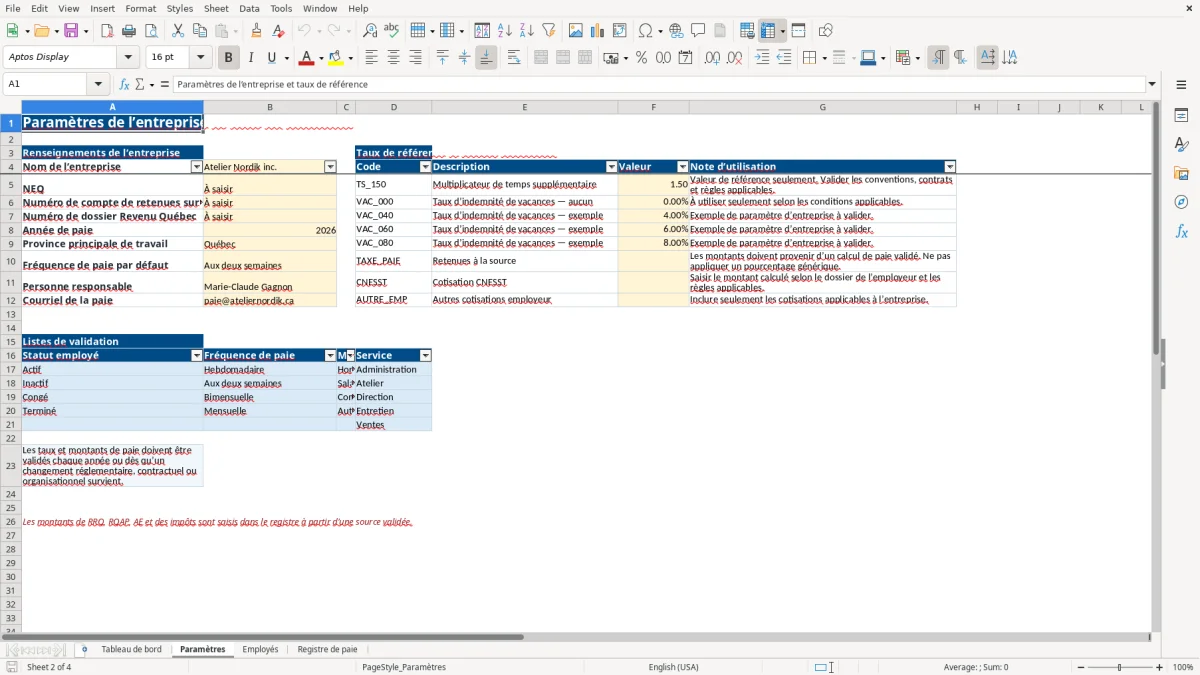Expand the Name Box dropdown

(98, 84)
